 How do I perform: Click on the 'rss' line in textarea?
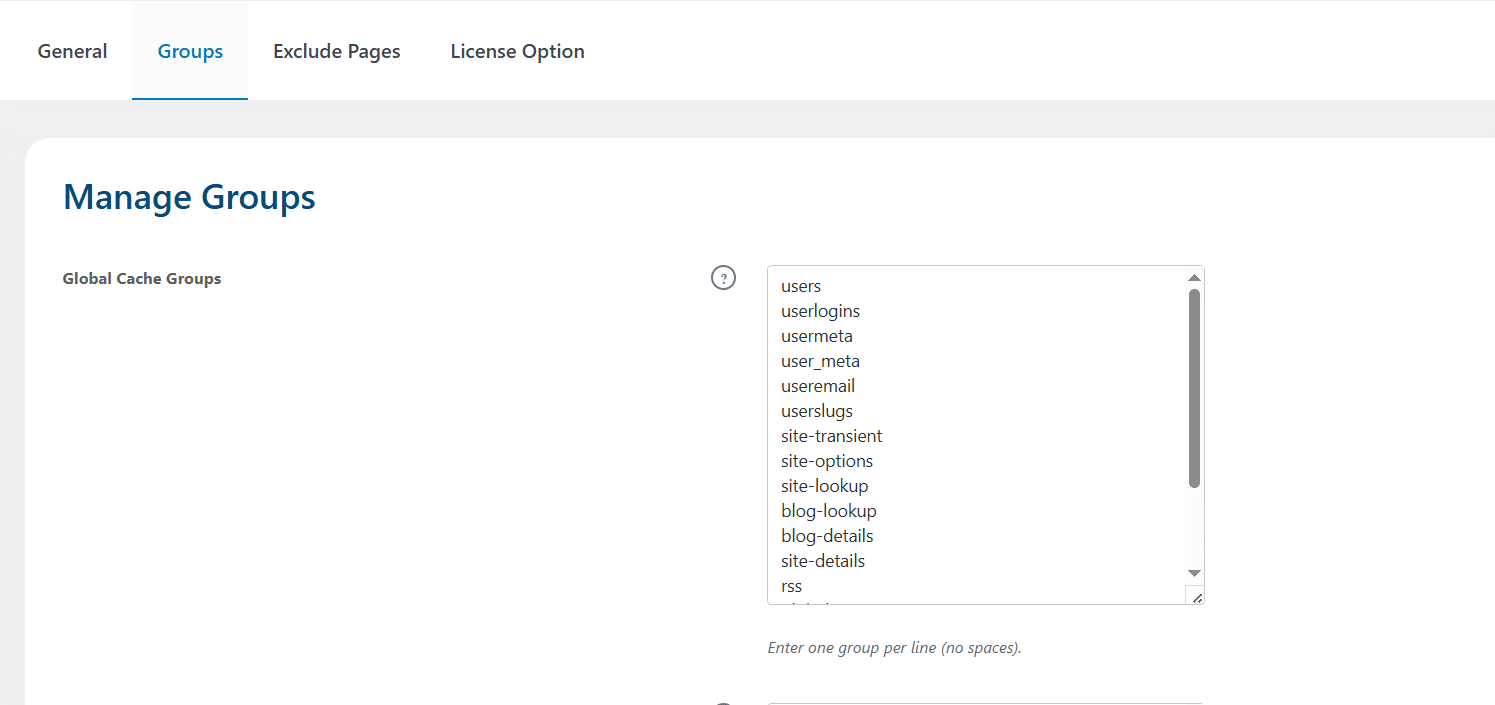pos(791,586)
